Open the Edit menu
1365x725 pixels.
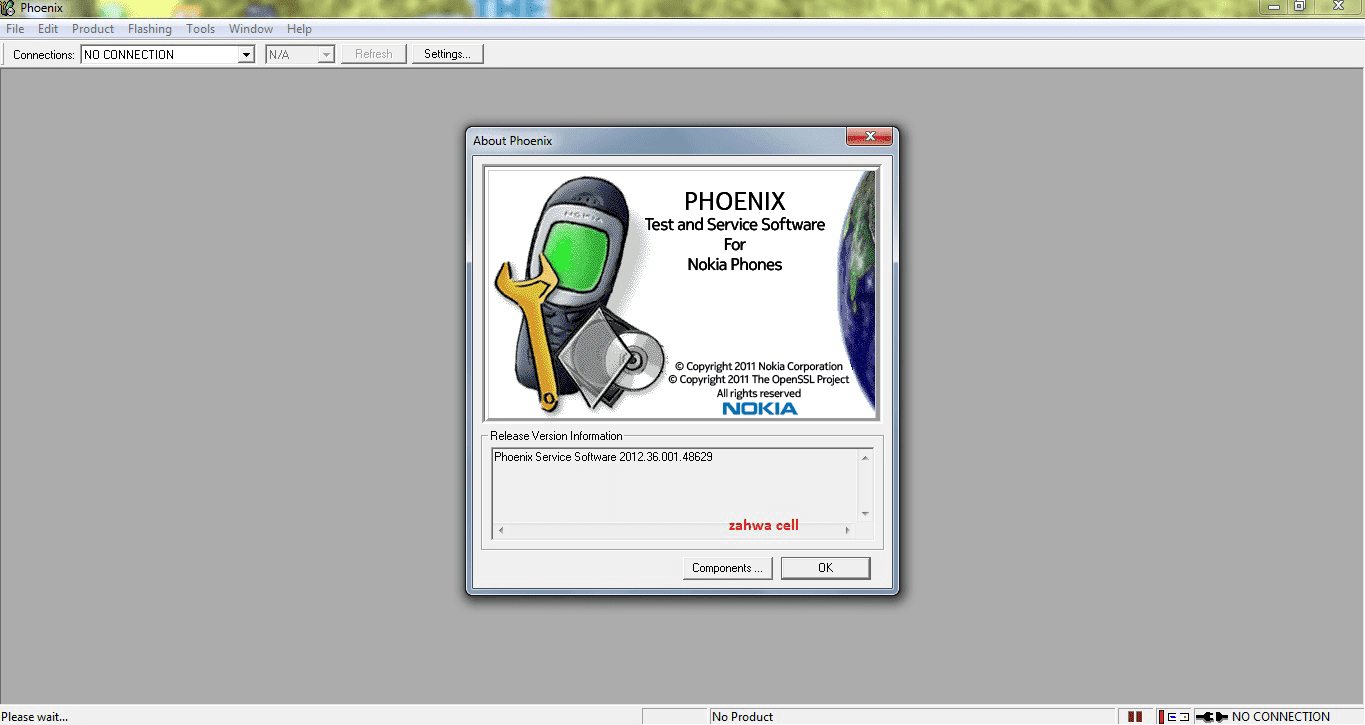click(x=48, y=29)
